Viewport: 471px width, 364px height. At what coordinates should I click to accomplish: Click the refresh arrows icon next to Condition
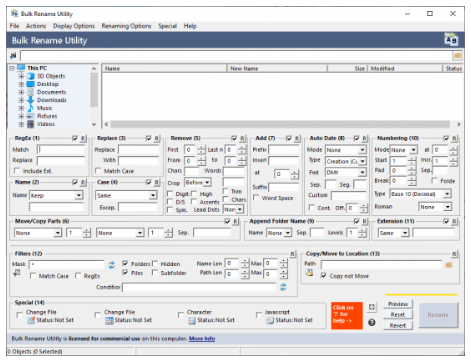point(283,287)
